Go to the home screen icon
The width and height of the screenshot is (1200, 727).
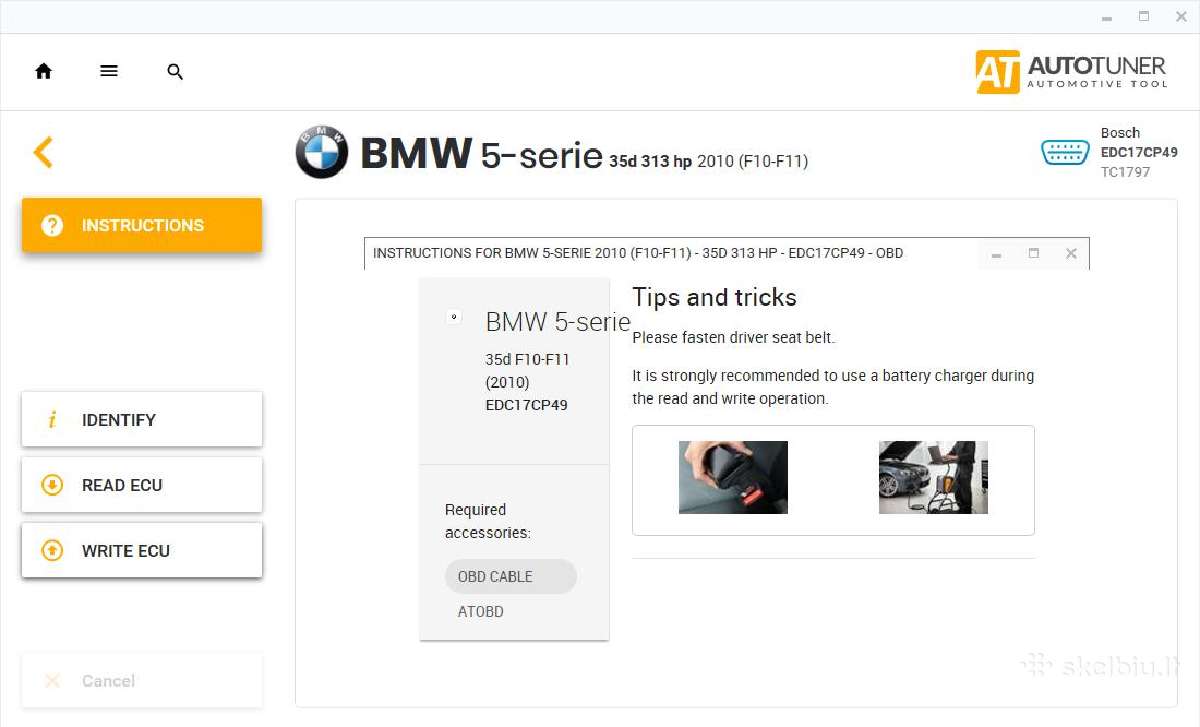[43, 71]
